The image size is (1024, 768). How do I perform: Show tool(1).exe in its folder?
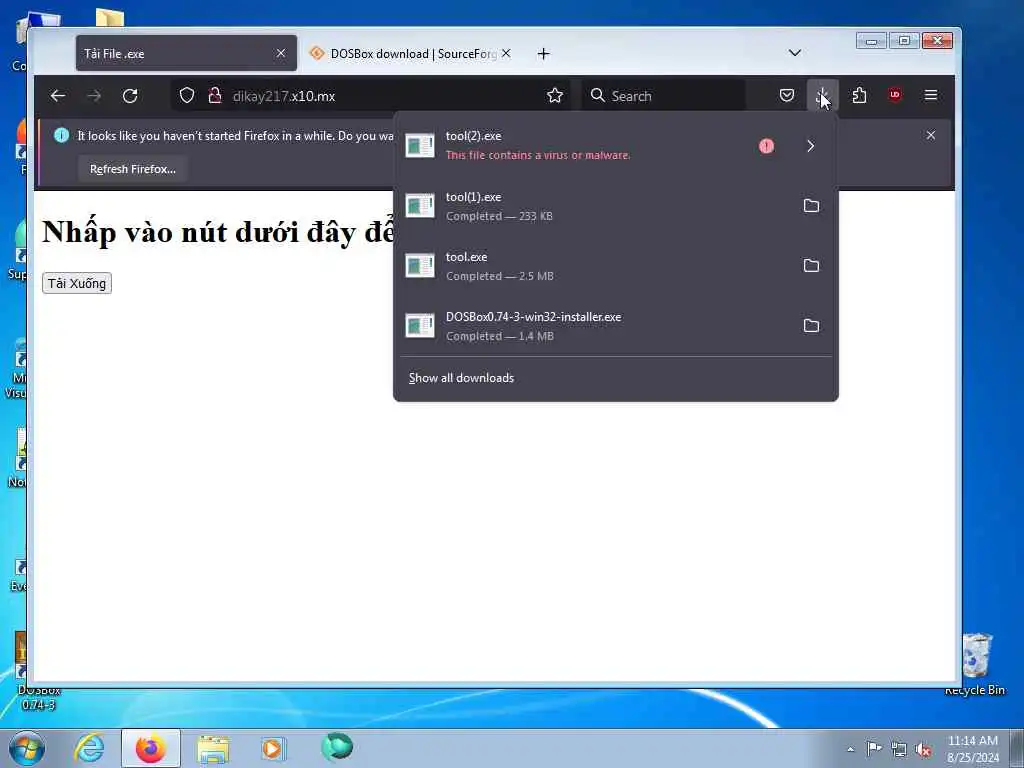pyautogui.click(x=811, y=206)
